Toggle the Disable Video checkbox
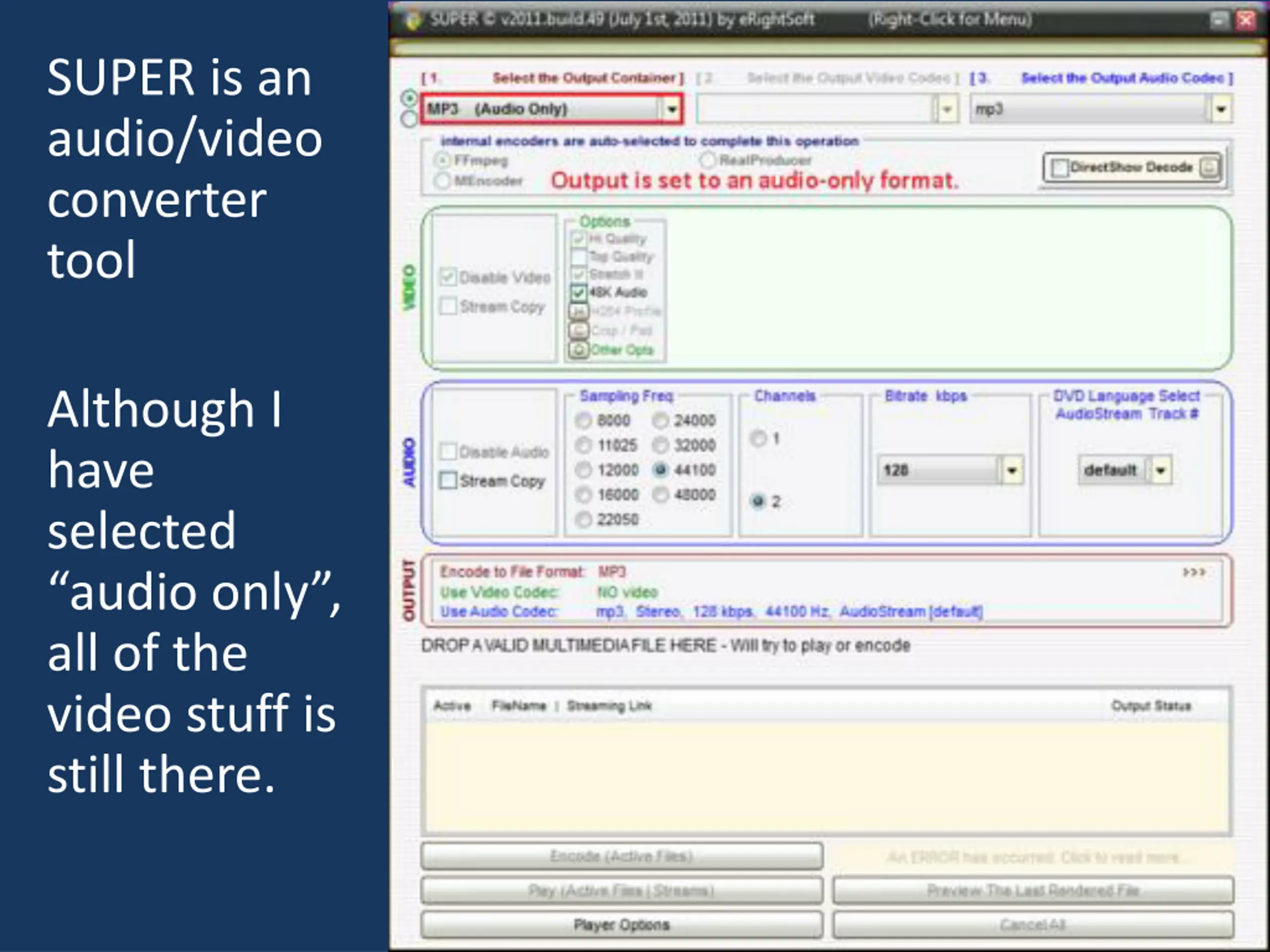The height and width of the screenshot is (952, 1270). (448, 277)
